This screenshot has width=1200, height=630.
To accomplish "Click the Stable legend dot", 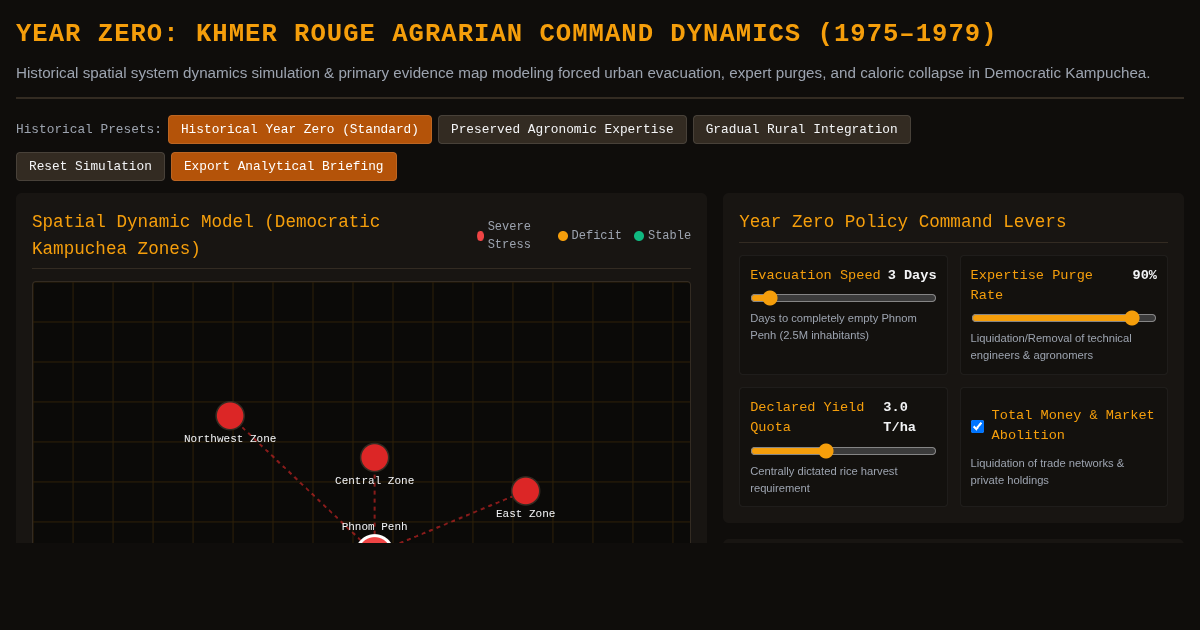I will point(639,236).
